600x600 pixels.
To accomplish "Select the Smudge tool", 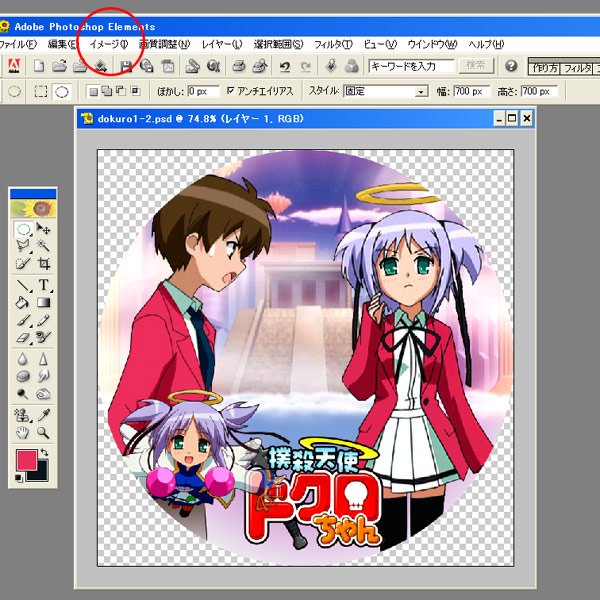I will click(x=43, y=376).
